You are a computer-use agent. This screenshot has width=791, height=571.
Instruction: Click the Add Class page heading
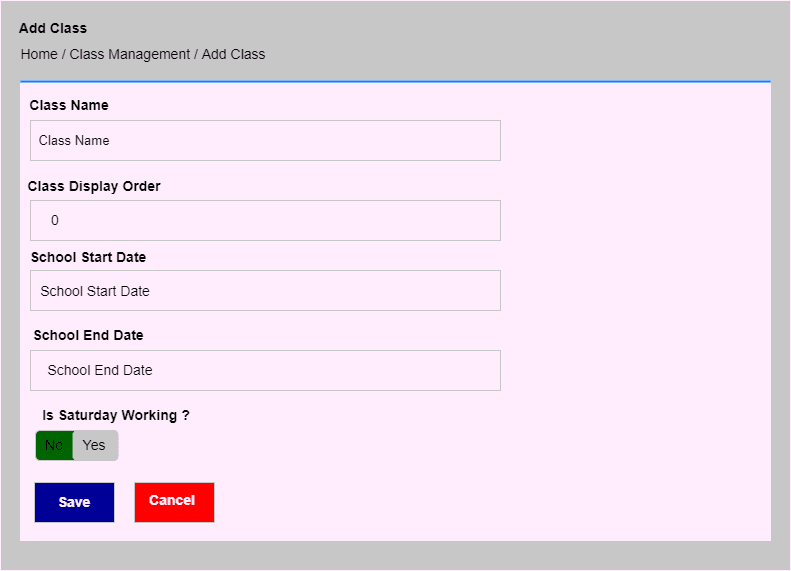click(x=53, y=28)
